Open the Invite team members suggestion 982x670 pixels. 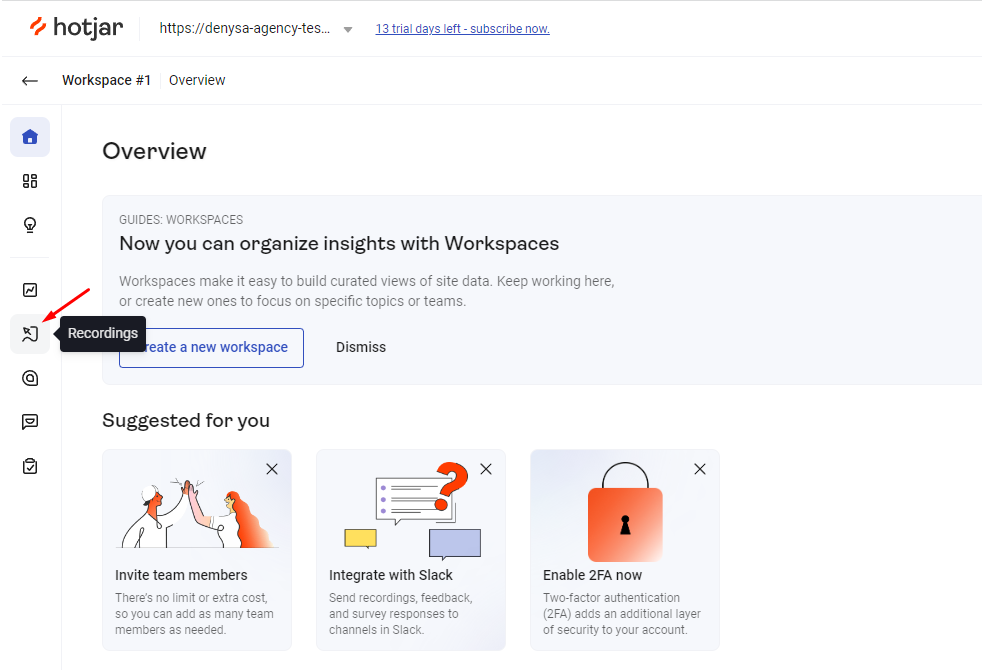point(181,575)
